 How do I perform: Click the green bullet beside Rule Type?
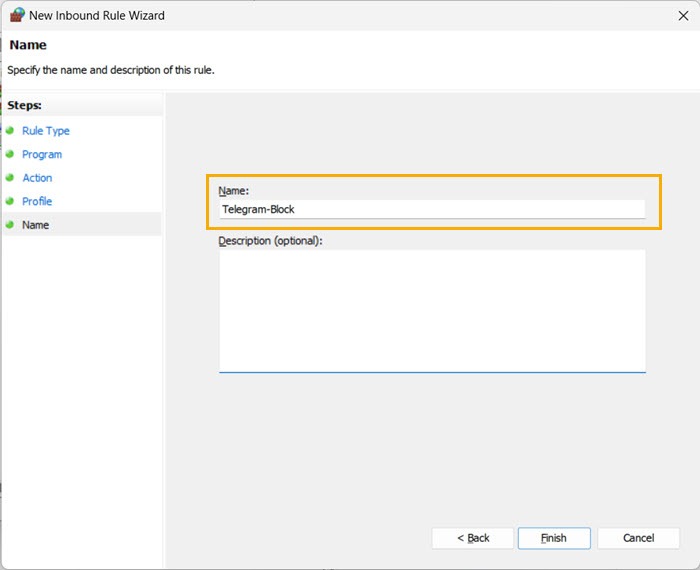pos(10,130)
